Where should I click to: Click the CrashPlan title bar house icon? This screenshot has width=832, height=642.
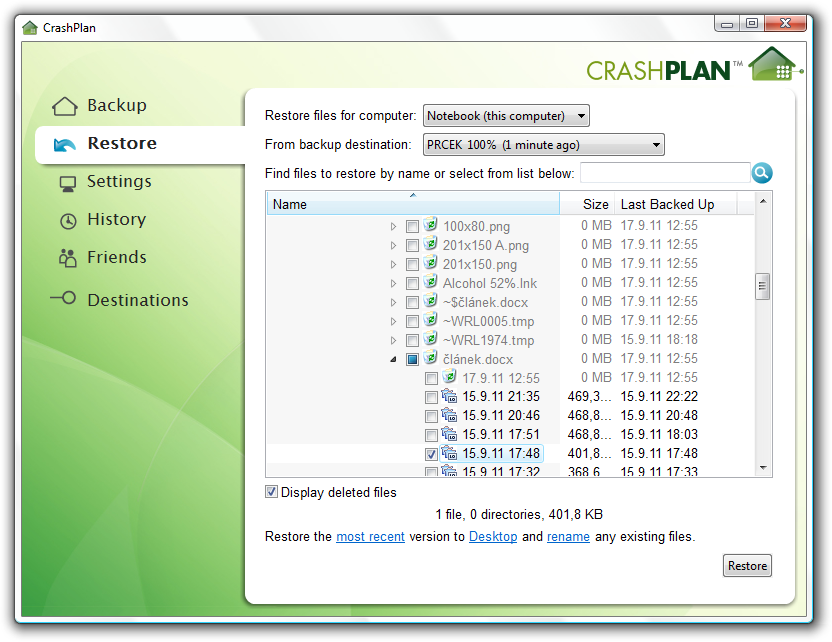tap(30, 28)
